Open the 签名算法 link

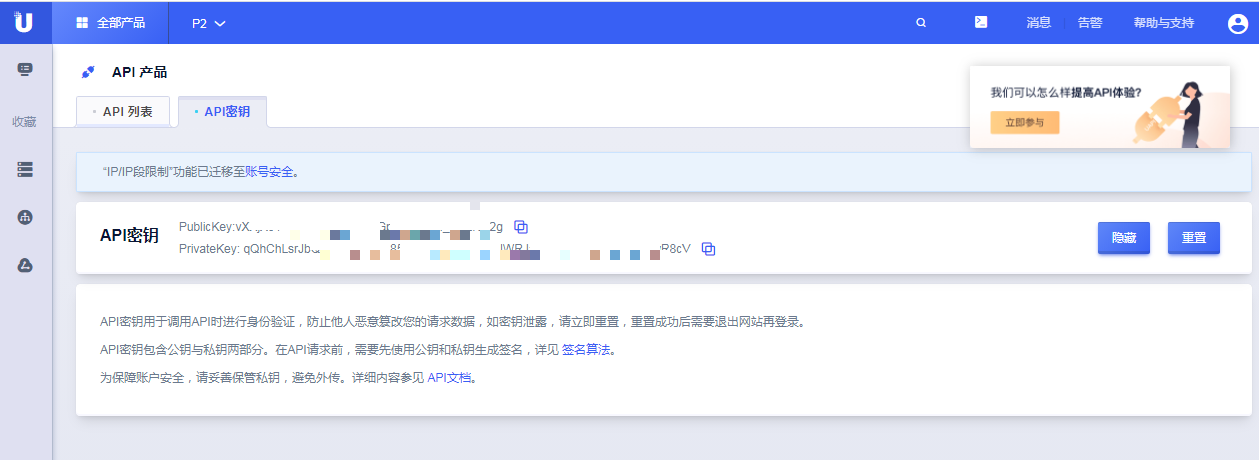(x=585, y=350)
